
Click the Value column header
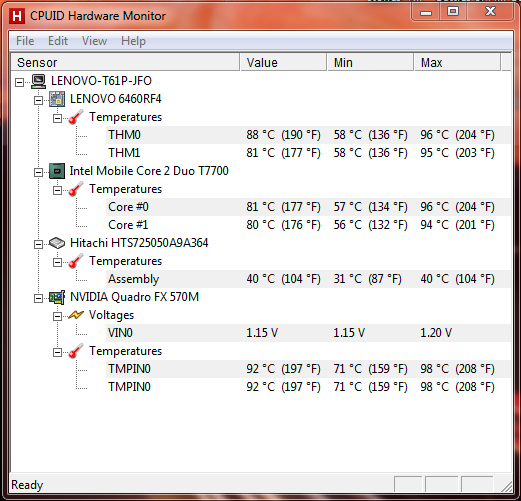283,62
